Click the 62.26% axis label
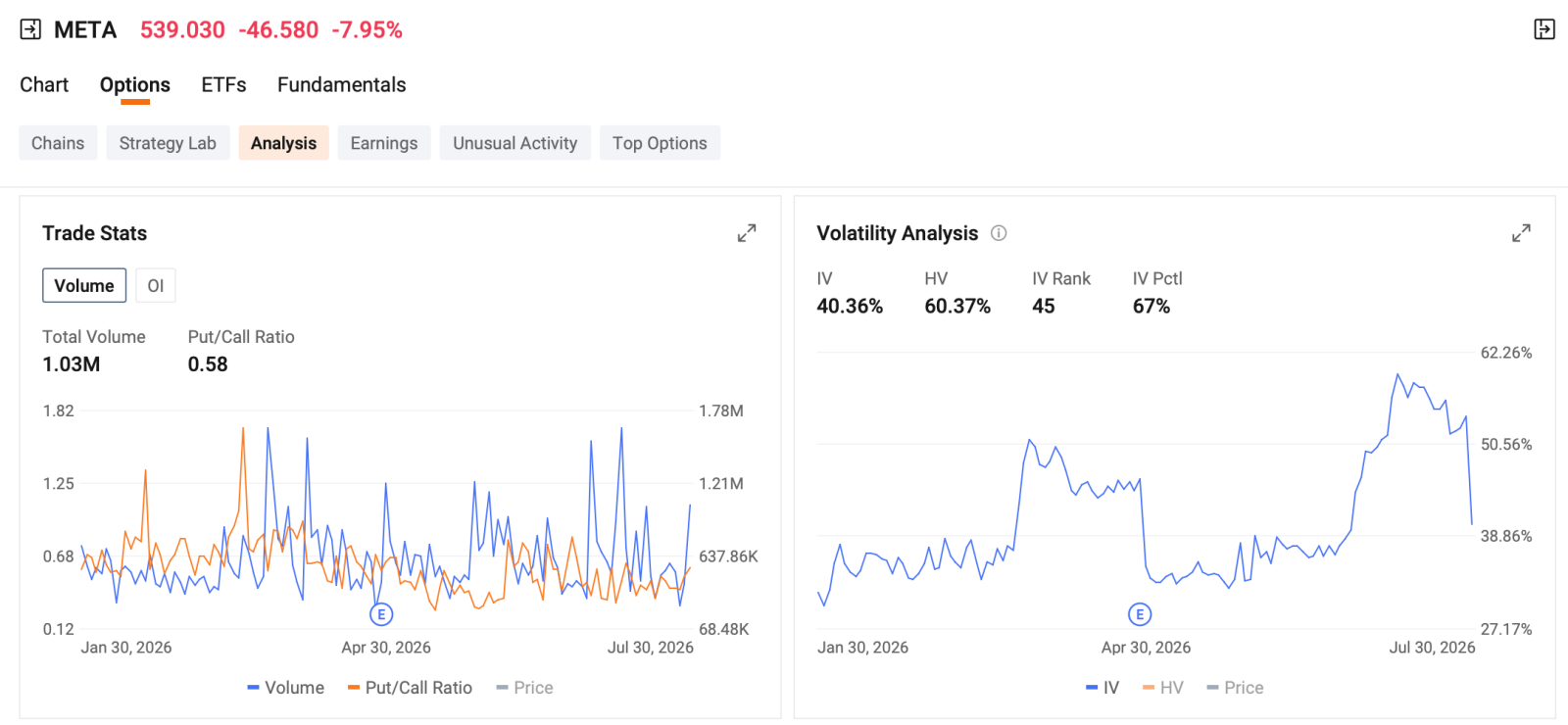1568x725 pixels. click(1506, 353)
